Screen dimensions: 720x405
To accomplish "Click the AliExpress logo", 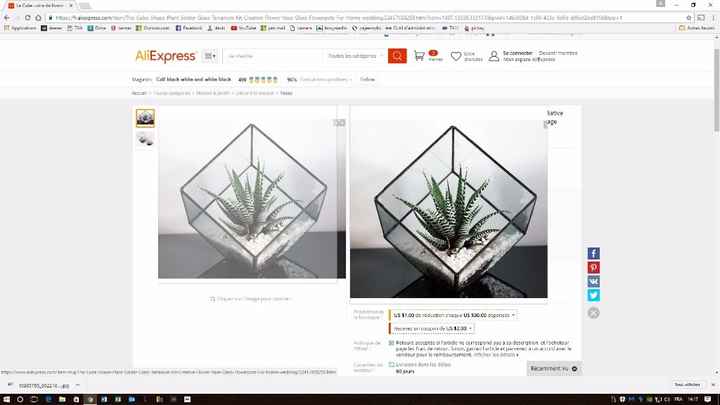I will (x=165, y=56).
